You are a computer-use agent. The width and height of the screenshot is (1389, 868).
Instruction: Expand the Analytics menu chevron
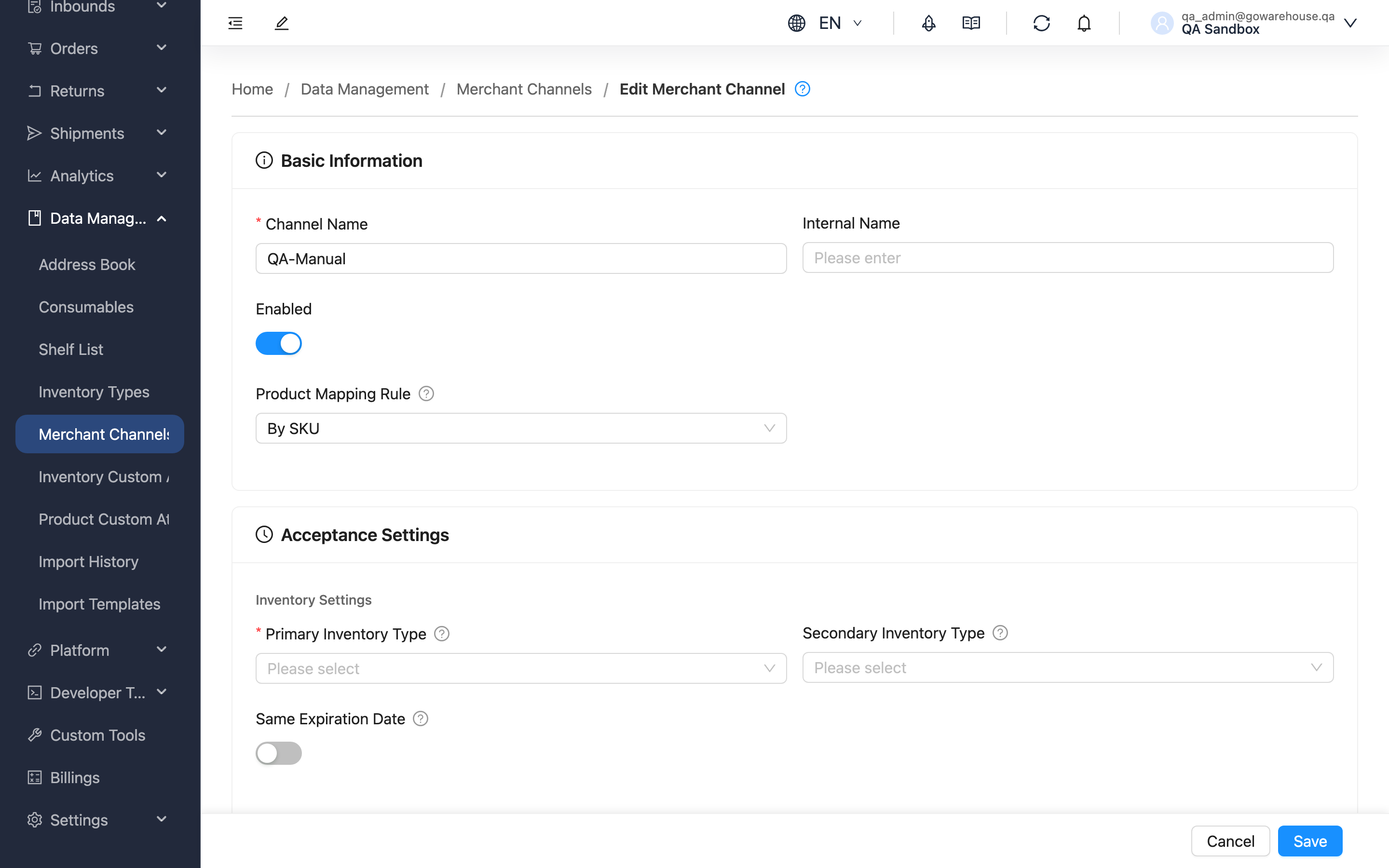pyautogui.click(x=161, y=175)
